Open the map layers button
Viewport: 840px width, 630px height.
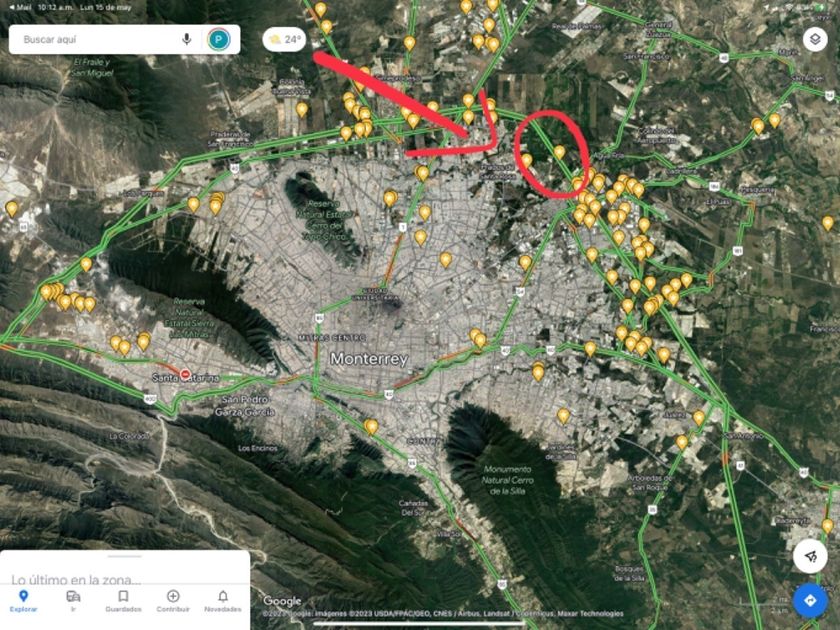(815, 39)
